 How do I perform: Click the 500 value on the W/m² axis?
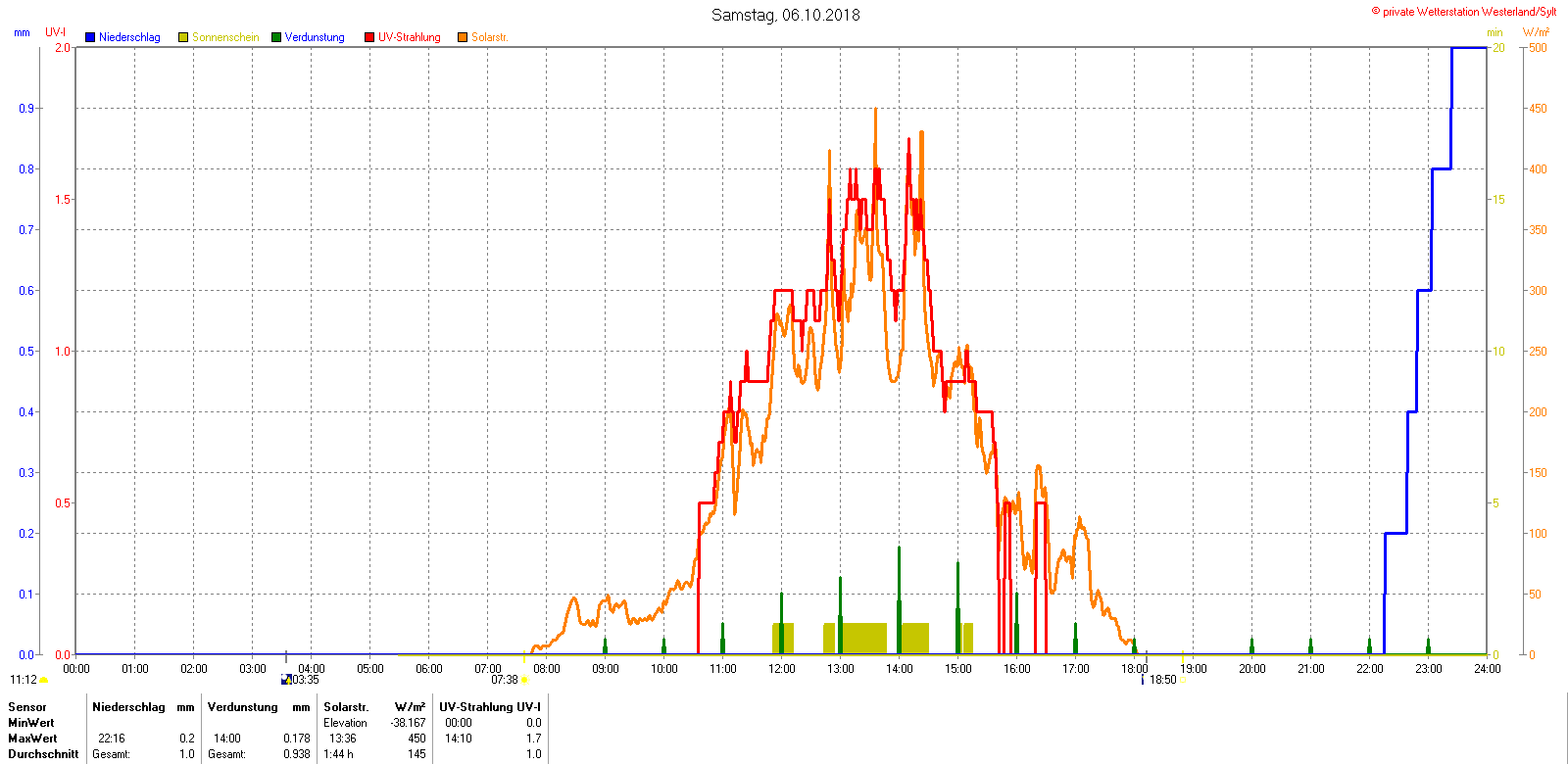pyautogui.click(x=1539, y=48)
